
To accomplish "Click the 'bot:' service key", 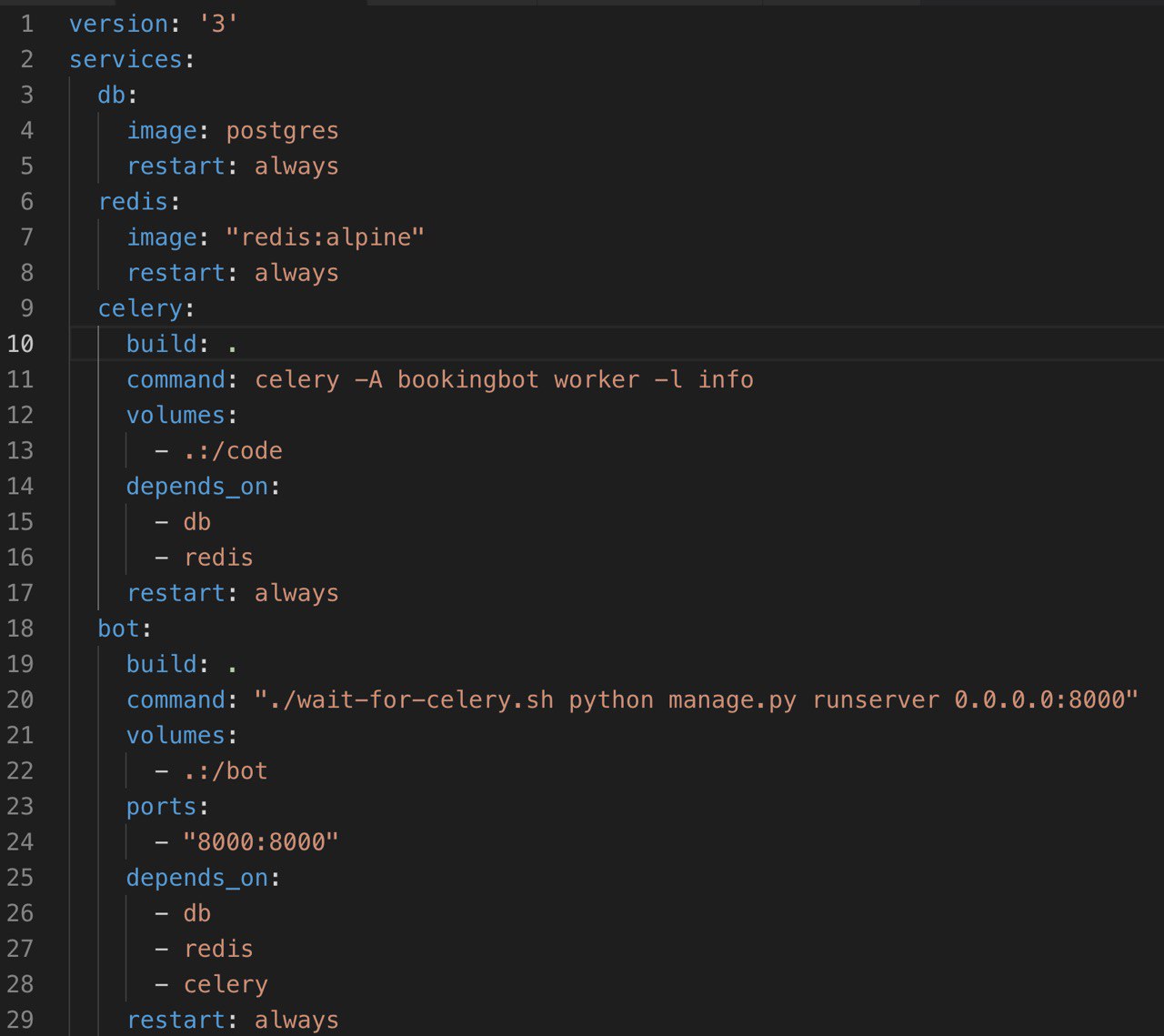I will click(125, 629).
